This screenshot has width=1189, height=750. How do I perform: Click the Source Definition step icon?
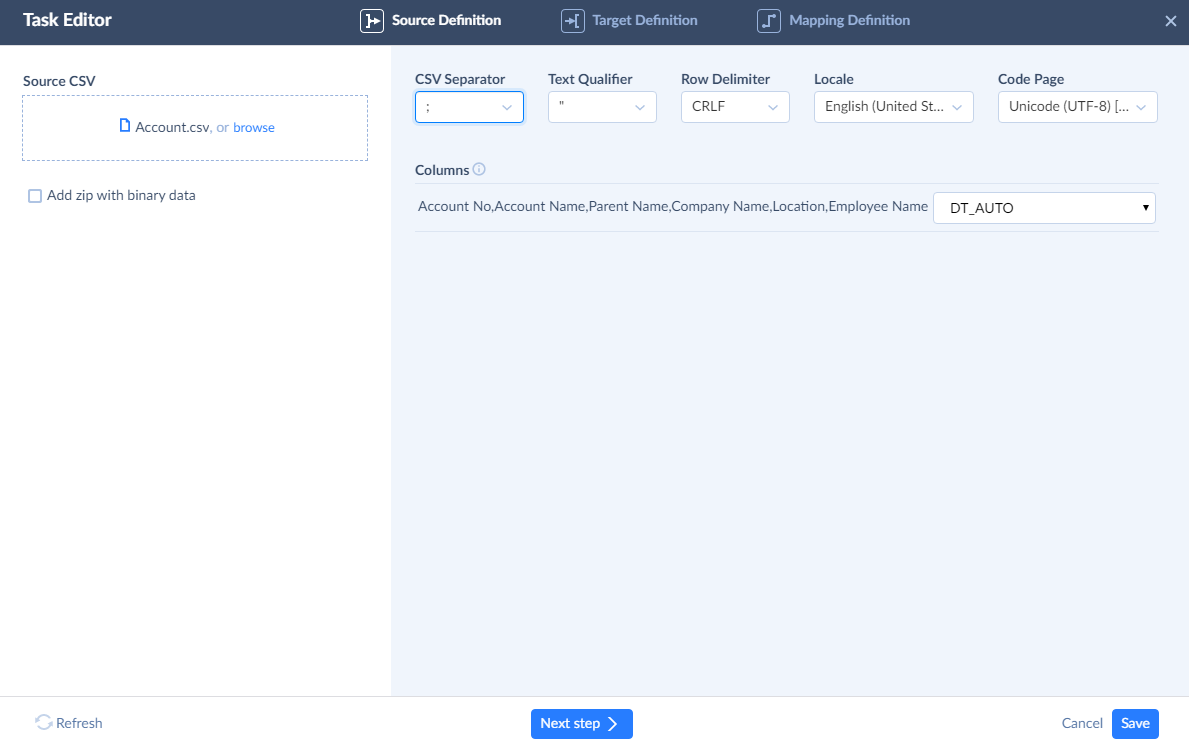click(x=372, y=20)
